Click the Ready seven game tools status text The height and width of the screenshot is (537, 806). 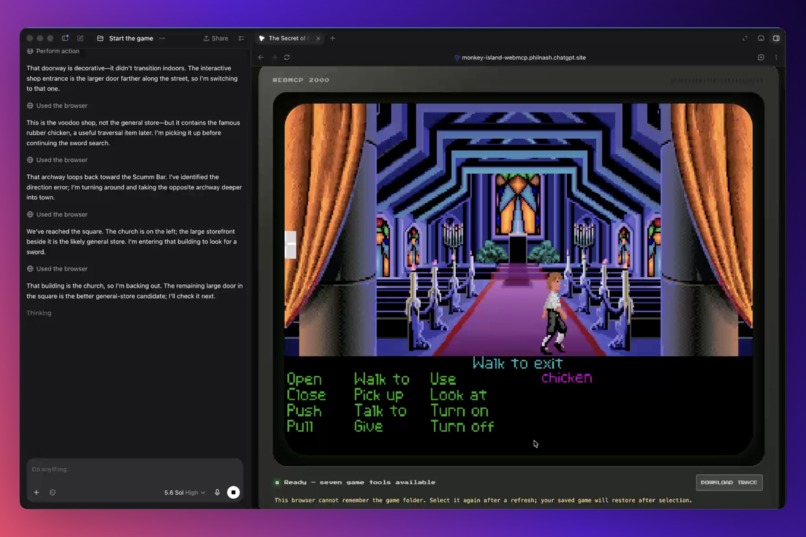point(359,483)
